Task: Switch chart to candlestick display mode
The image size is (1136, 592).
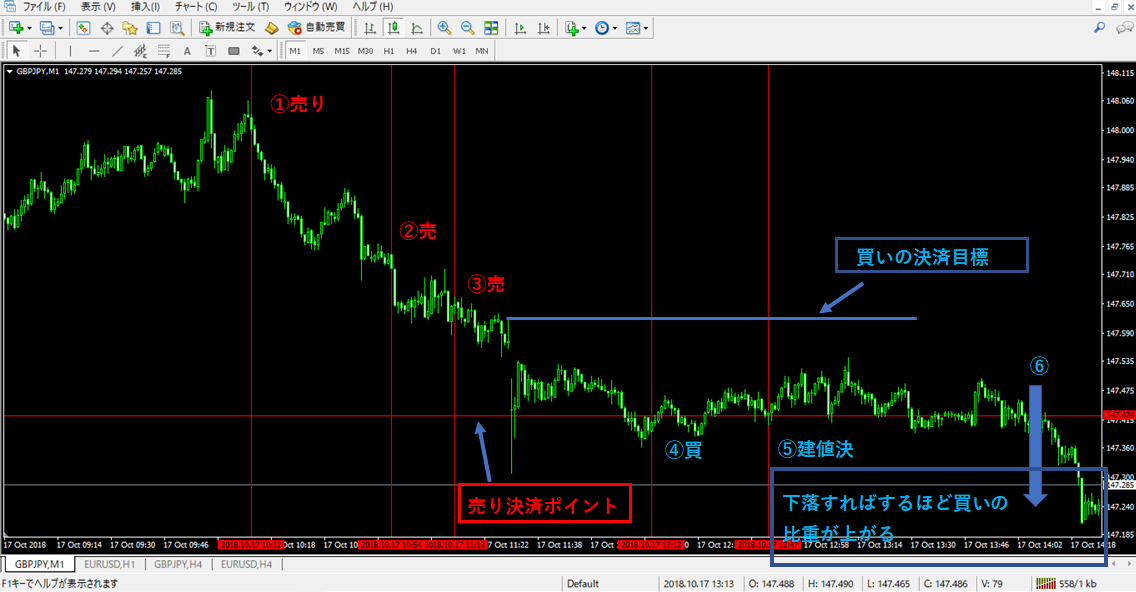Action: (393, 28)
